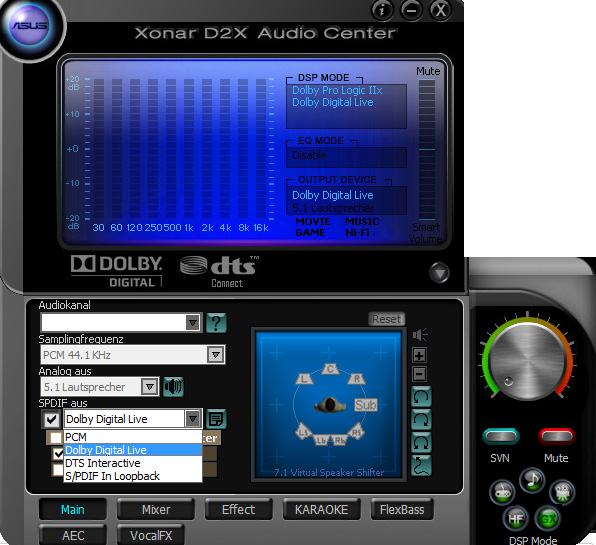Switch to the Mixer tab

[x=156, y=509]
